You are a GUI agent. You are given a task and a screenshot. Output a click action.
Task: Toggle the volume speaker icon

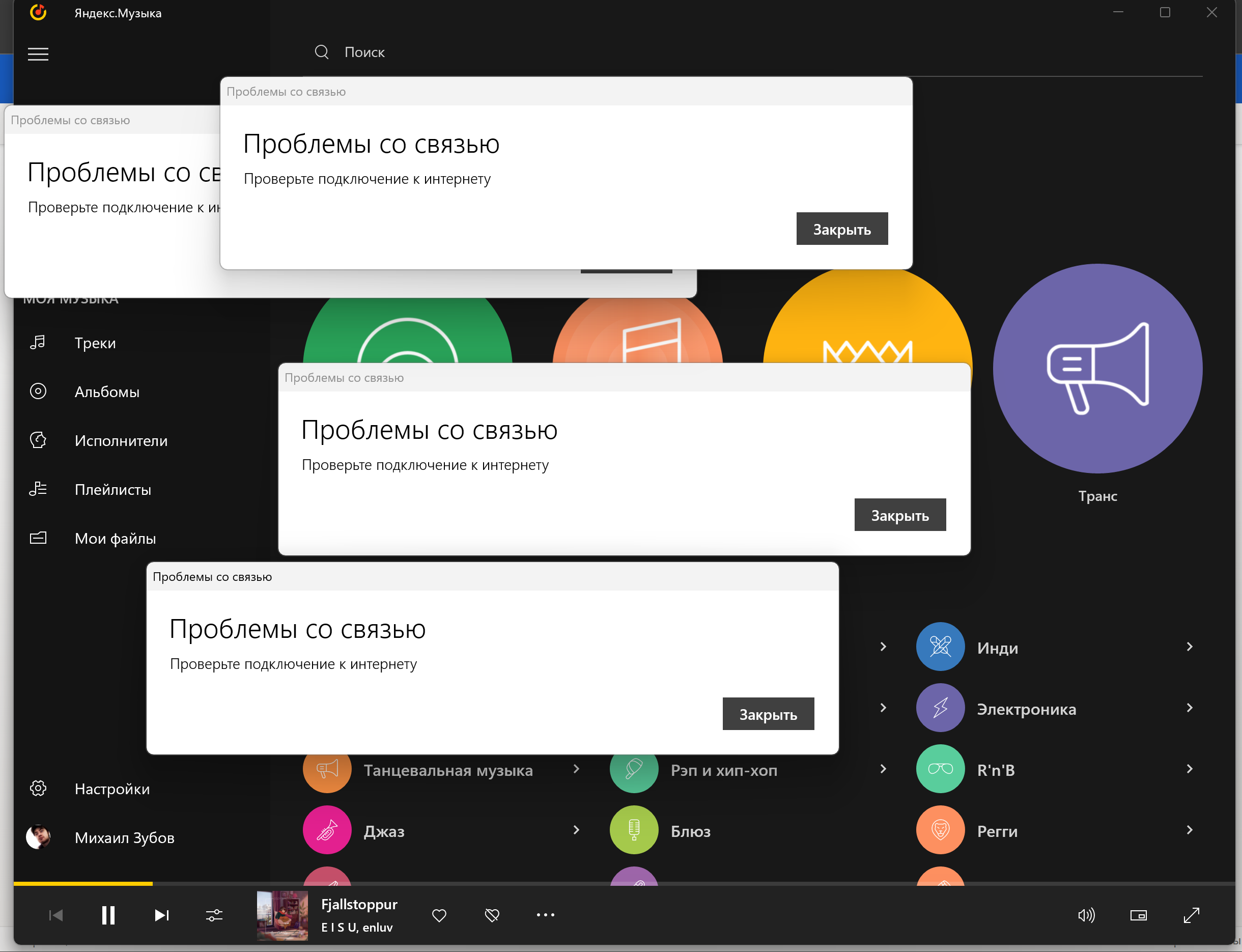(x=1086, y=915)
